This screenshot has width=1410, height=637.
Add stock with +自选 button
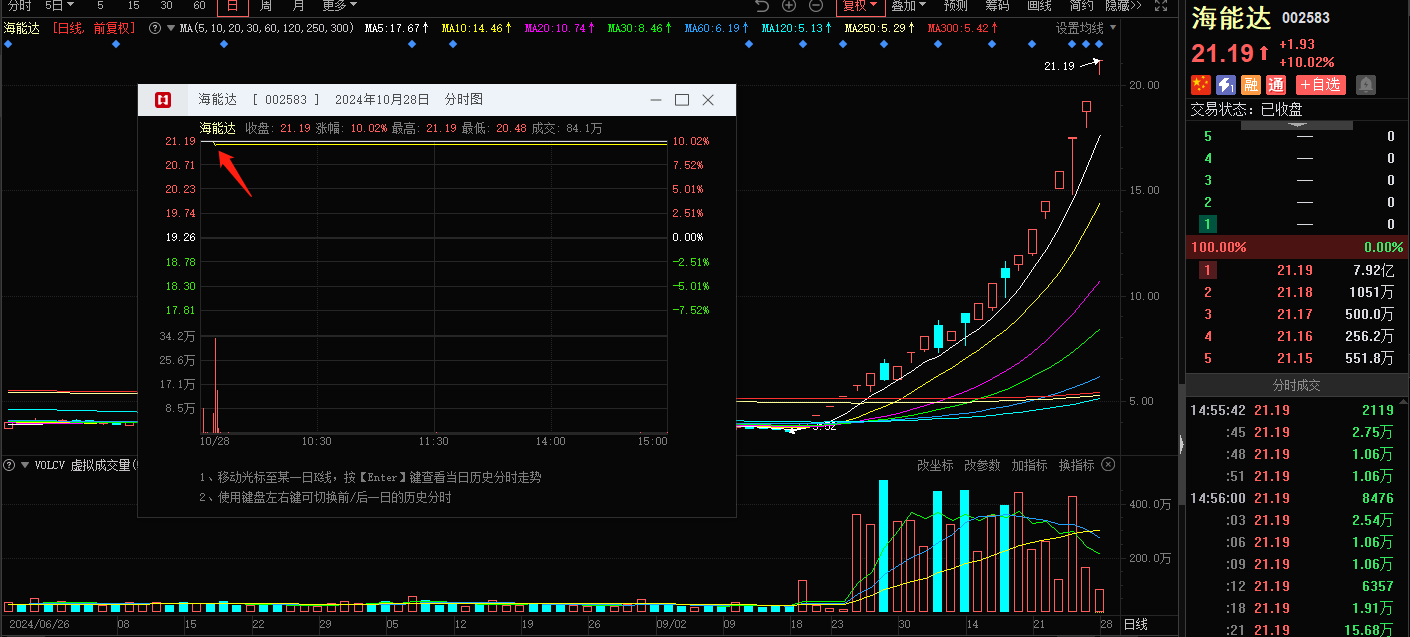coord(1321,85)
